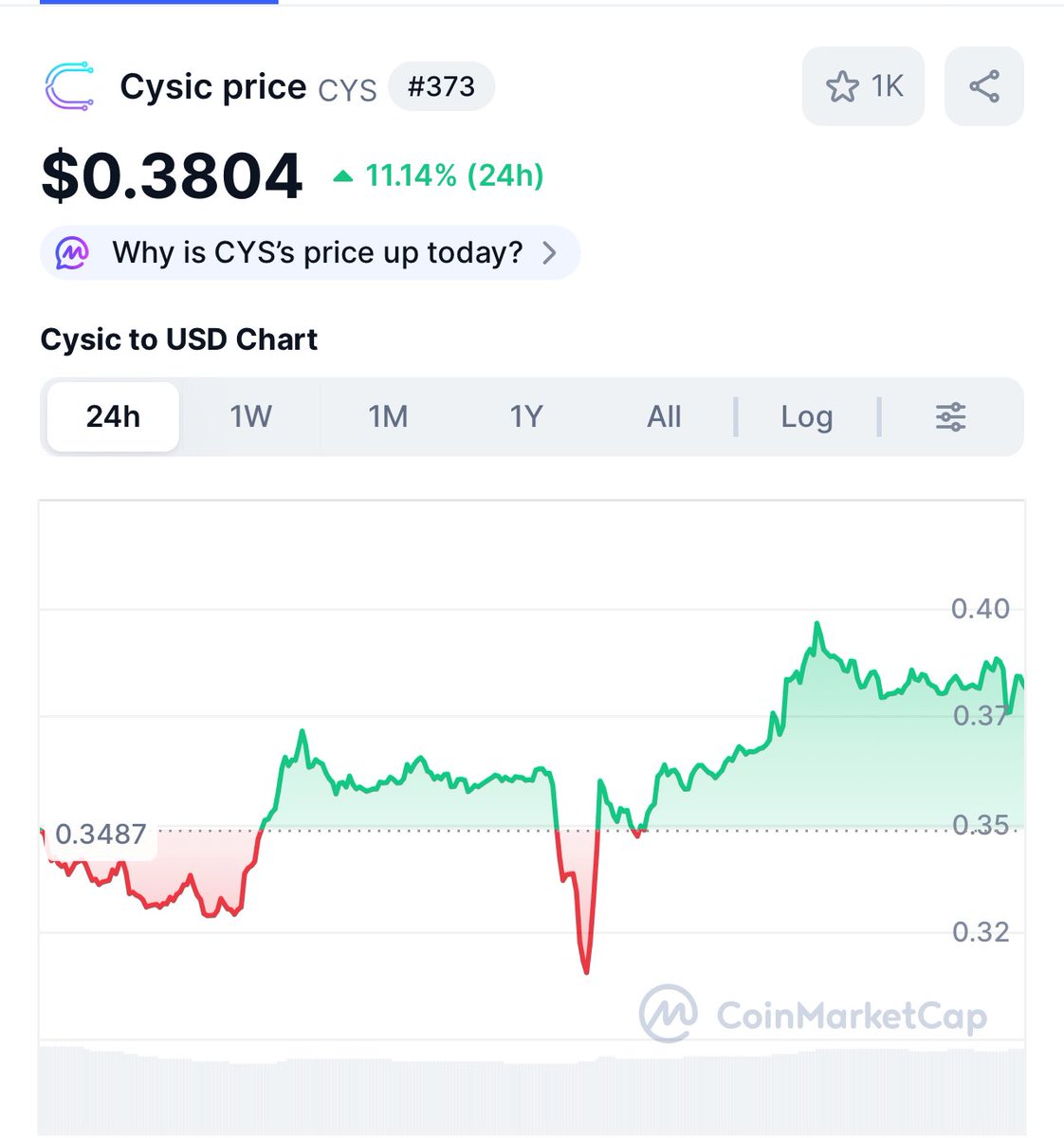This screenshot has width=1064, height=1138.
Task: Toggle the Log scale option
Action: 806,417
